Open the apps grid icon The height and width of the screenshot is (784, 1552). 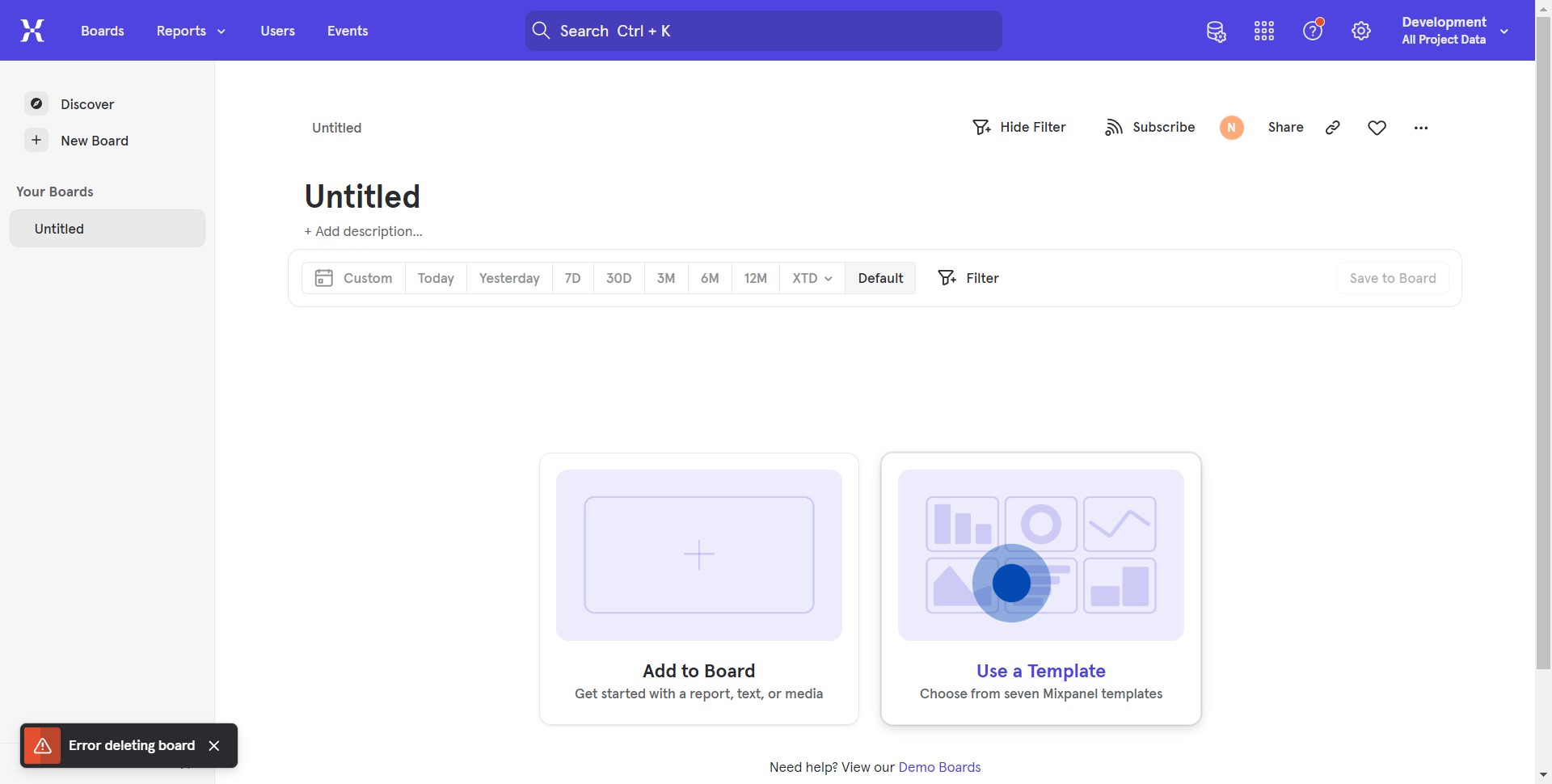pos(1264,32)
